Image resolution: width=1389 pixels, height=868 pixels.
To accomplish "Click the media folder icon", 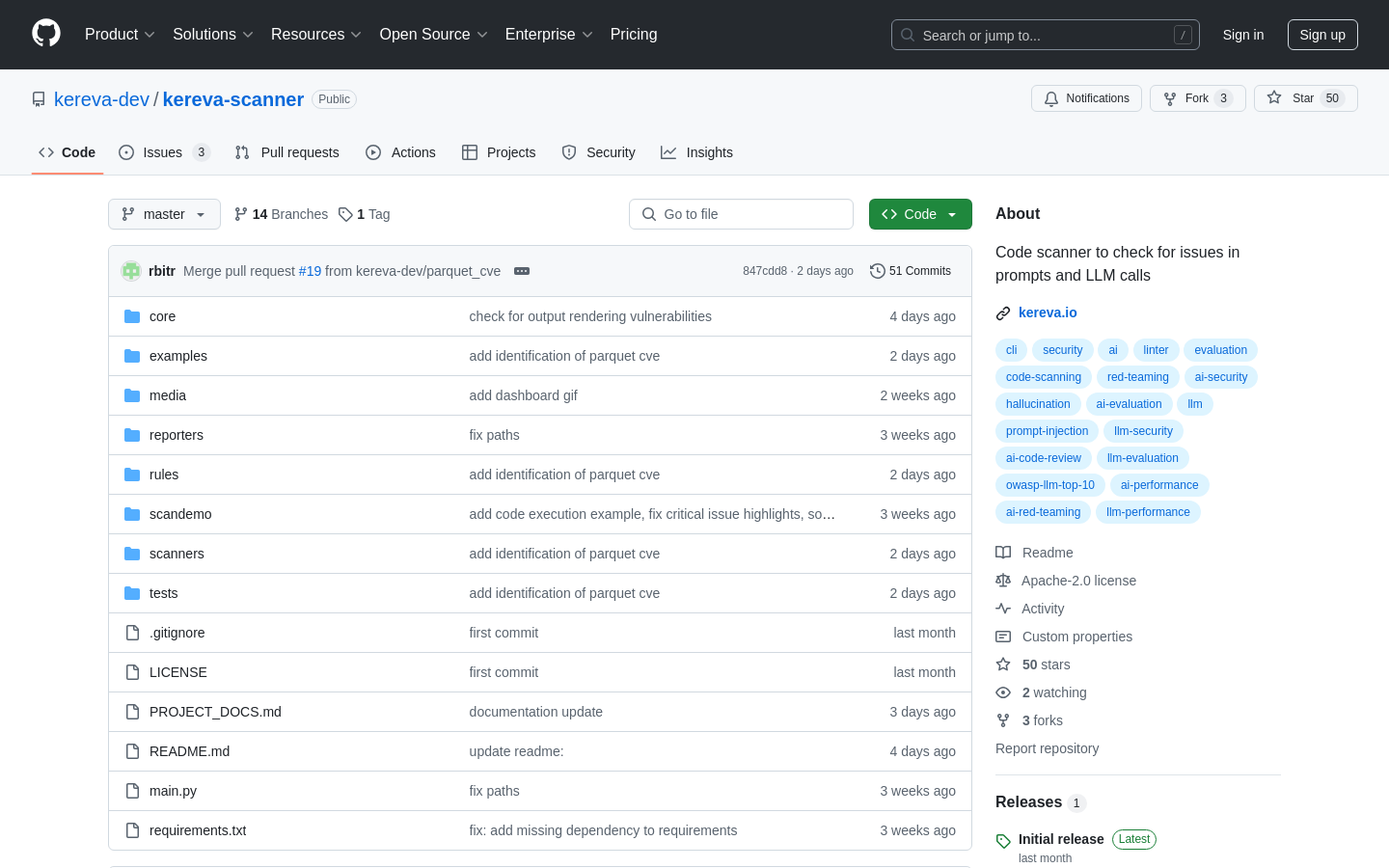I will click(132, 395).
